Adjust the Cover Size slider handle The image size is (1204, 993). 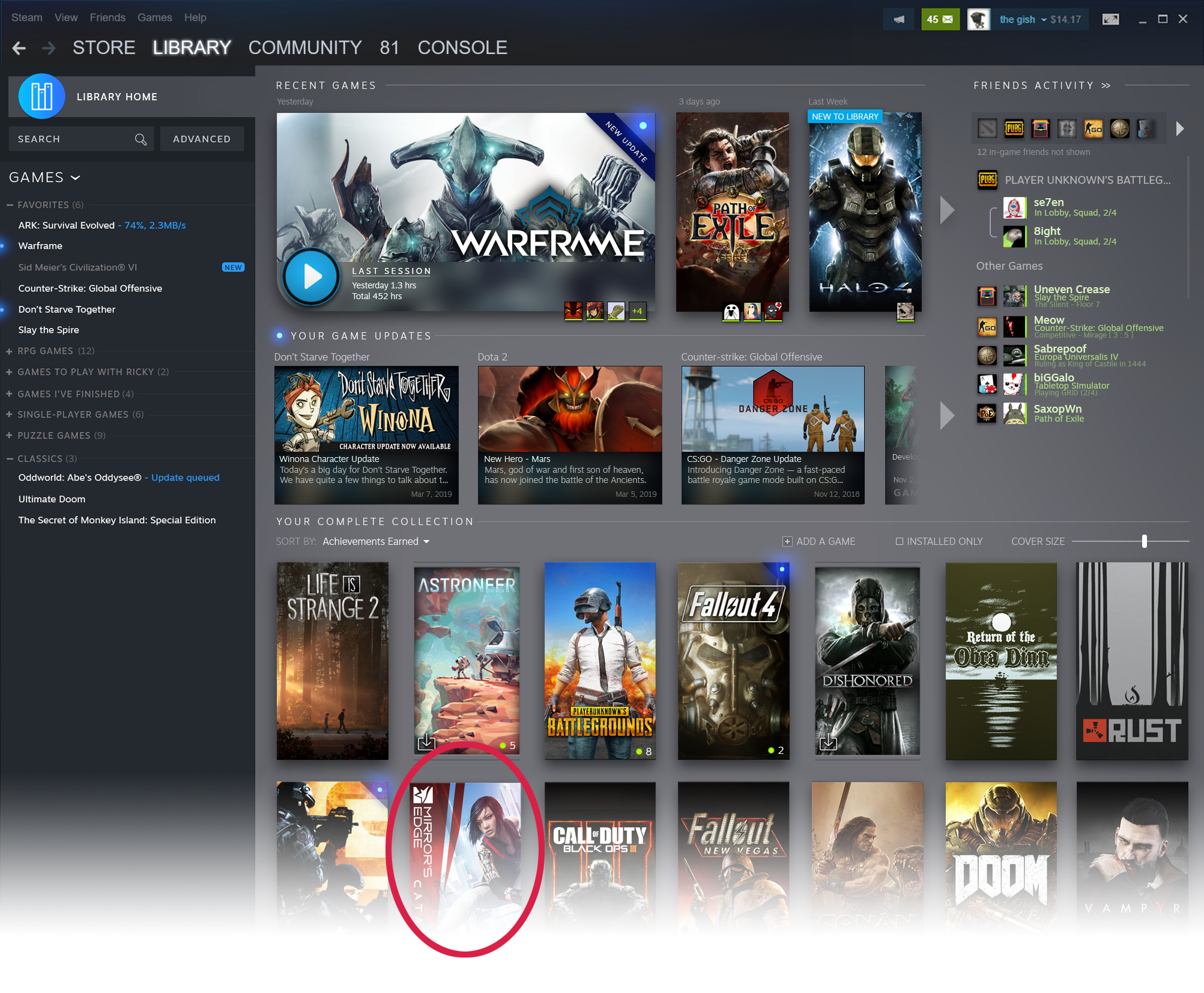click(x=1145, y=541)
